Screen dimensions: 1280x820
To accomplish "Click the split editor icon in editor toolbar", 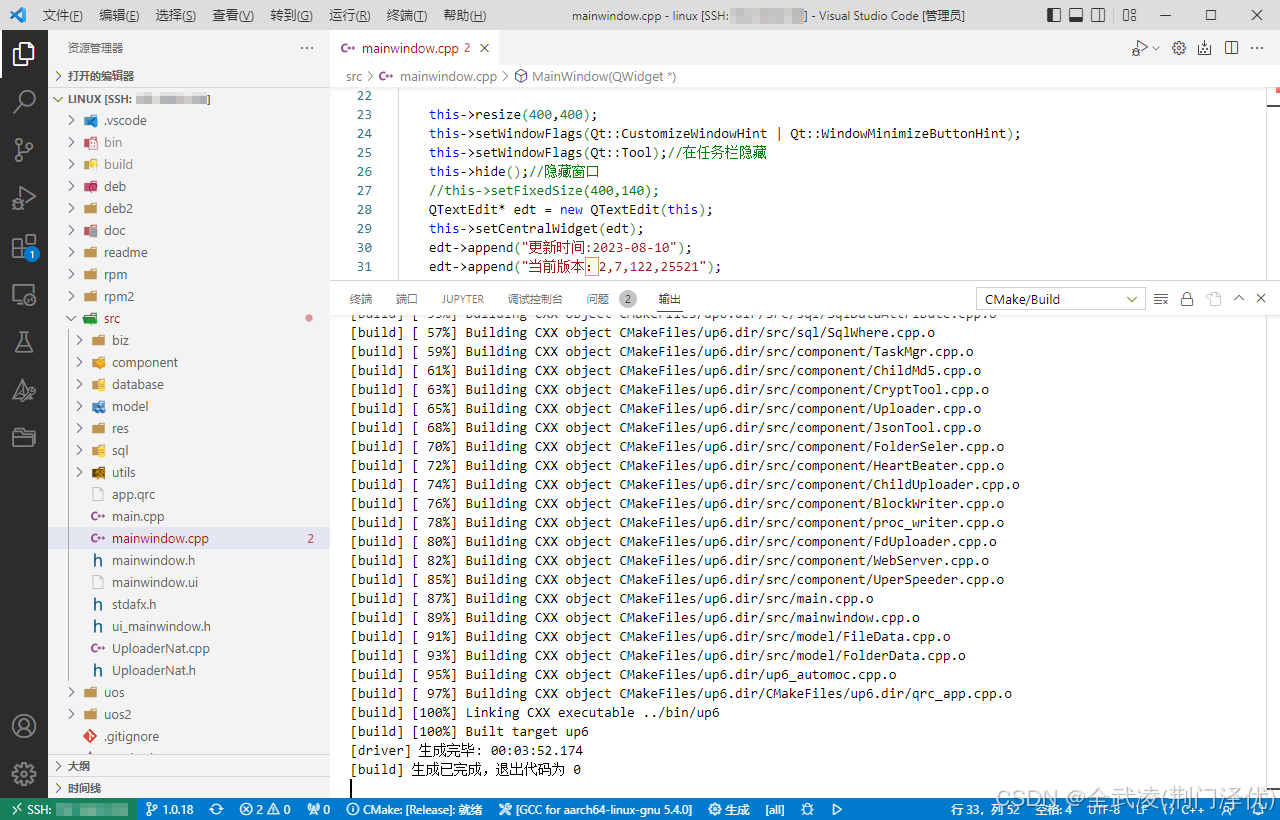I will click(1231, 48).
